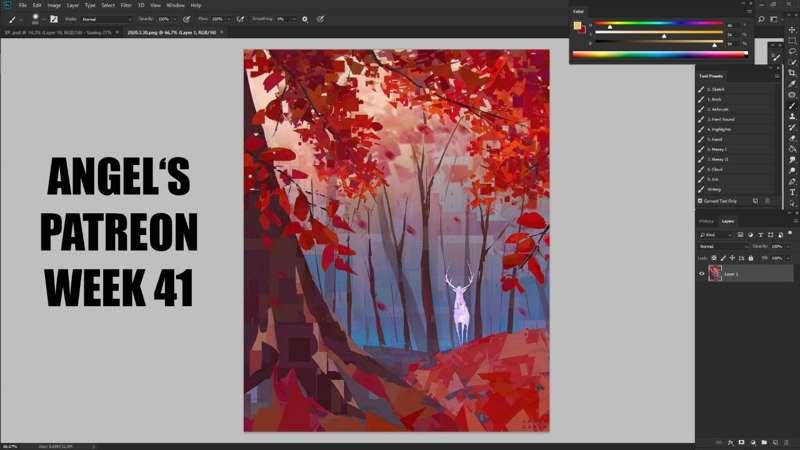The width and height of the screenshot is (800, 450).
Task: Open Opacity value dropdown in options bar
Action: point(174,19)
